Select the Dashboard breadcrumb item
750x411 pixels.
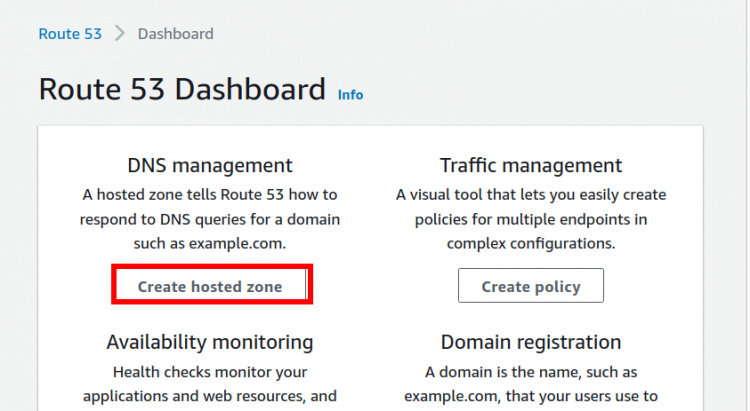pyautogui.click(x=175, y=33)
